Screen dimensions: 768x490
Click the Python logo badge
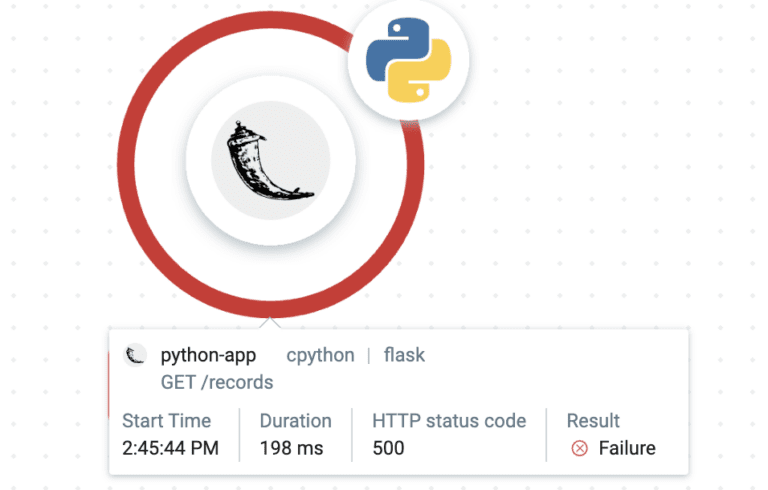pos(408,60)
